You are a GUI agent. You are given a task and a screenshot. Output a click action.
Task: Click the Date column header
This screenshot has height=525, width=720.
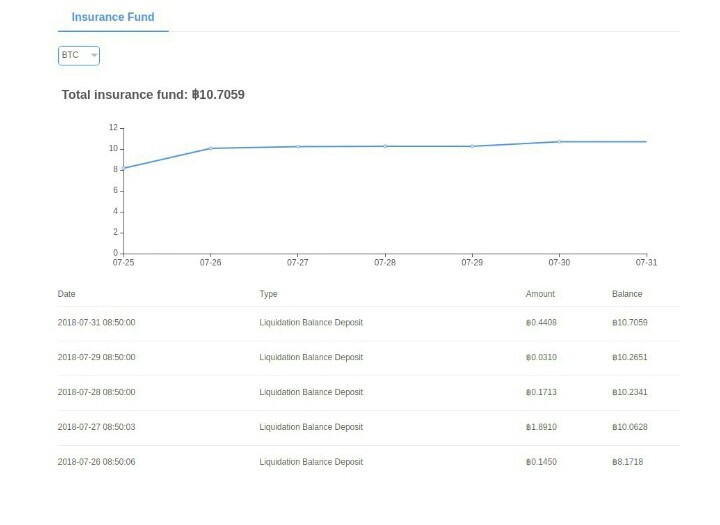67,294
